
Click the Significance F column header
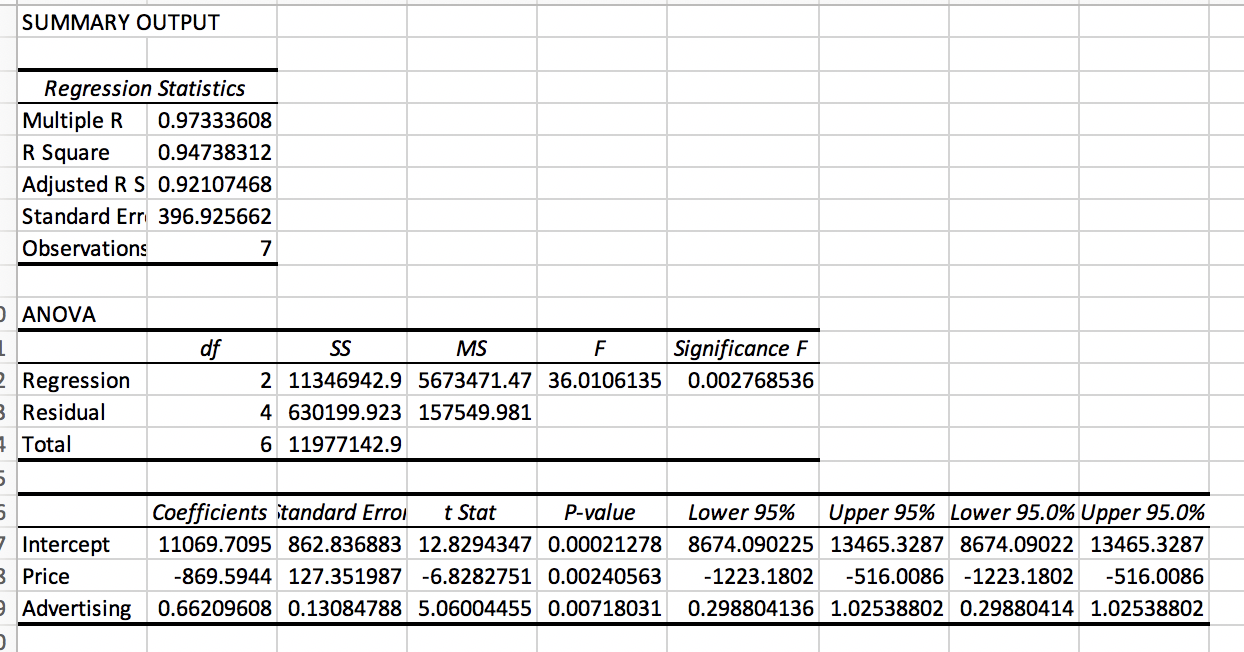(x=743, y=348)
